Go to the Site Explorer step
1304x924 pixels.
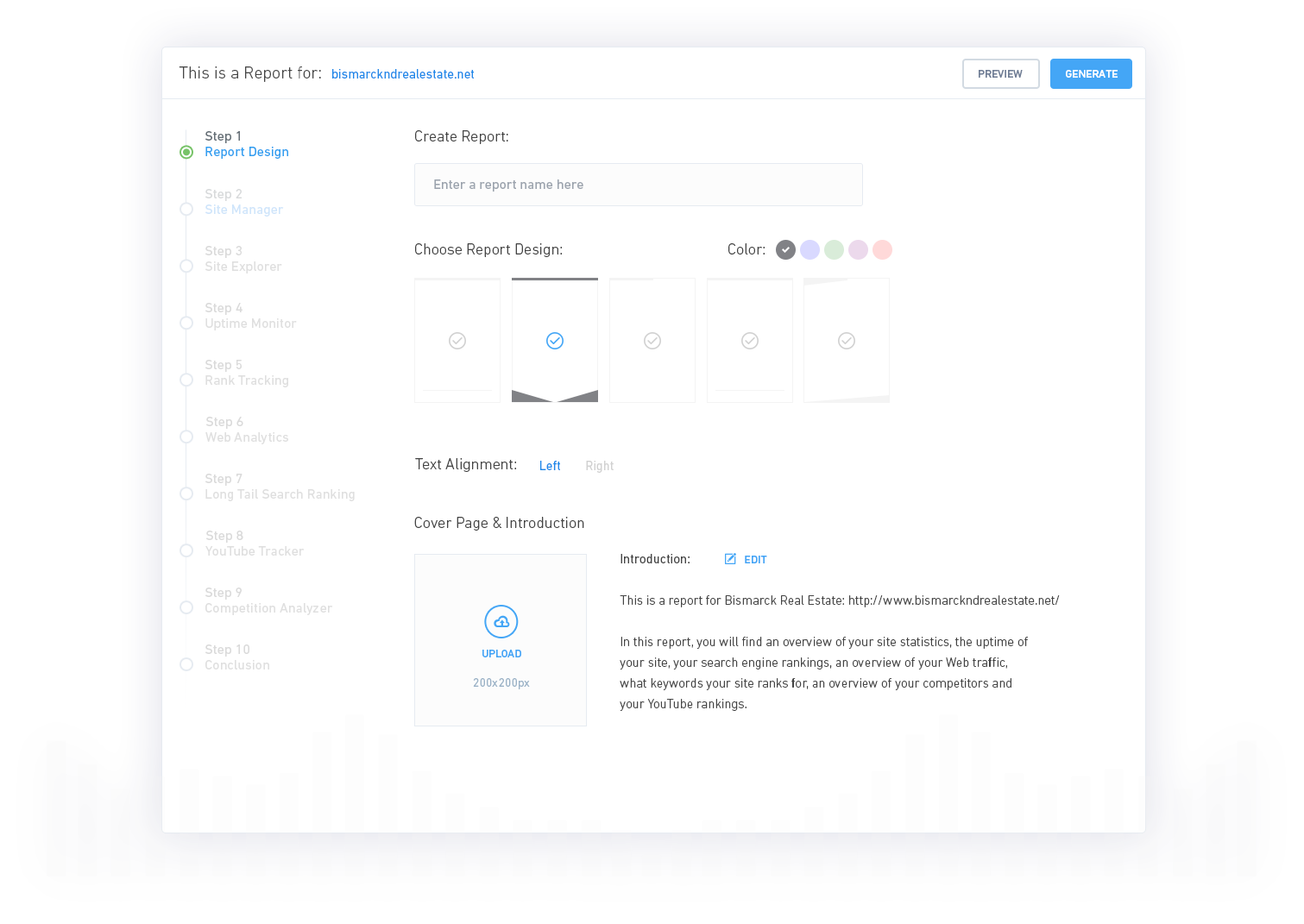tap(243, 267)
